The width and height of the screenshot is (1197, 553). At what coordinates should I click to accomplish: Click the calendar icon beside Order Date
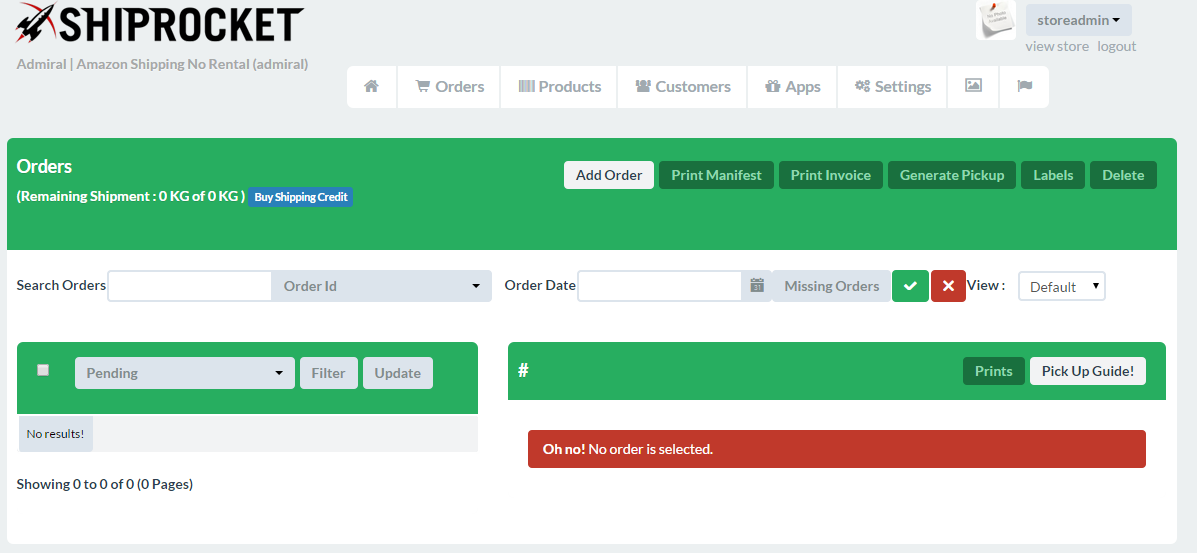pos(757,286)
